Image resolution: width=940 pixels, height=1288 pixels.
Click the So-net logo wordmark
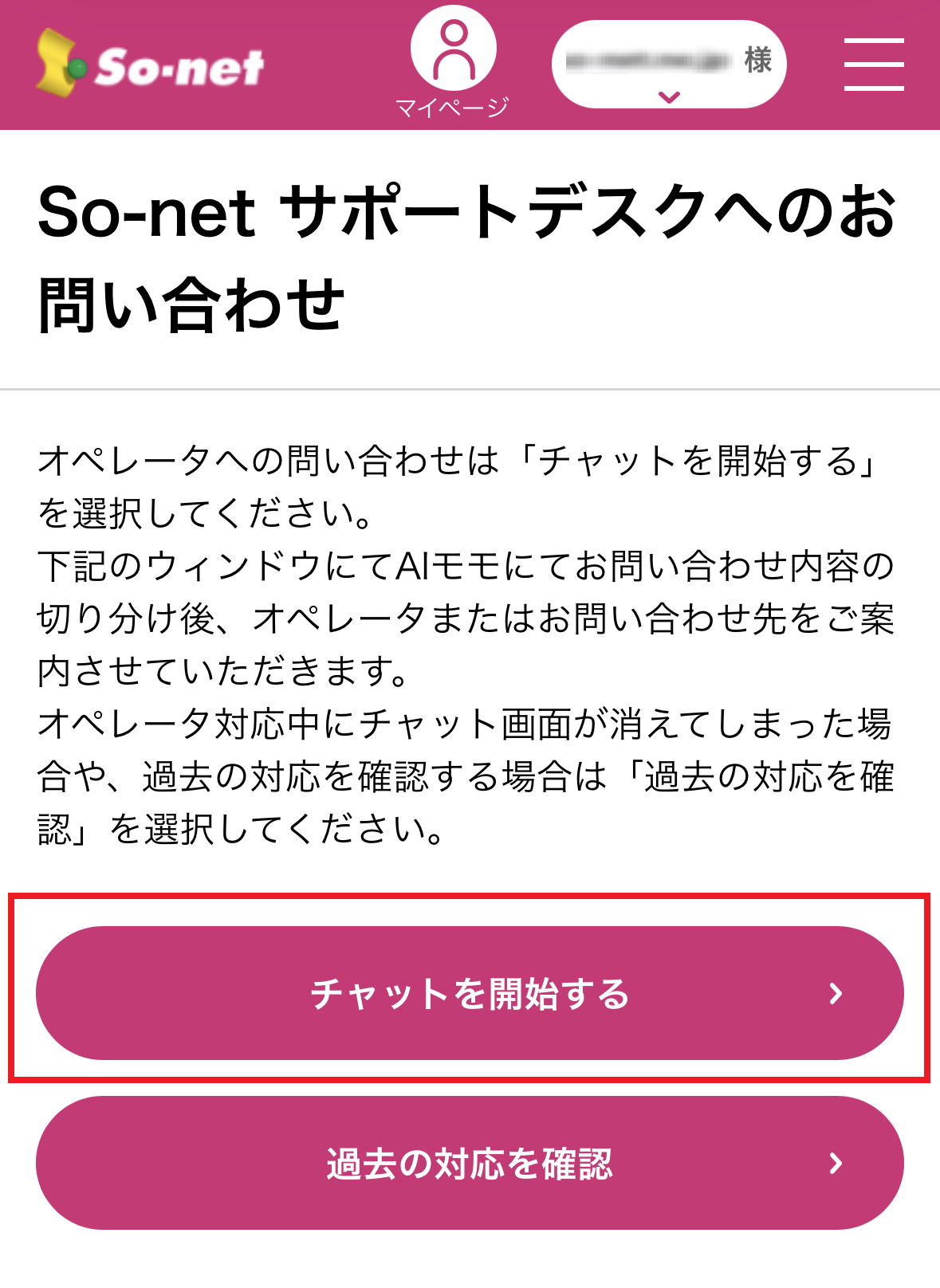(179, 68)
